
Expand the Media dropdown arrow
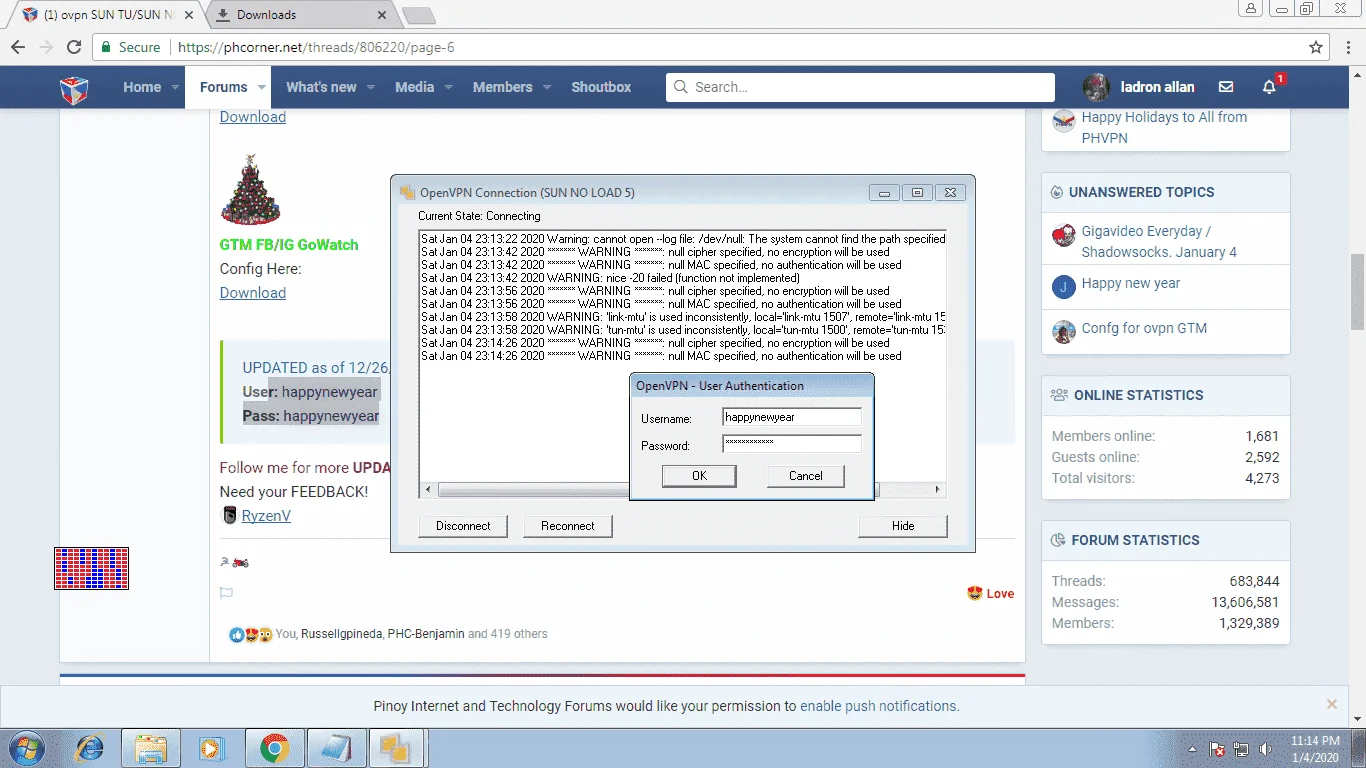449,87
